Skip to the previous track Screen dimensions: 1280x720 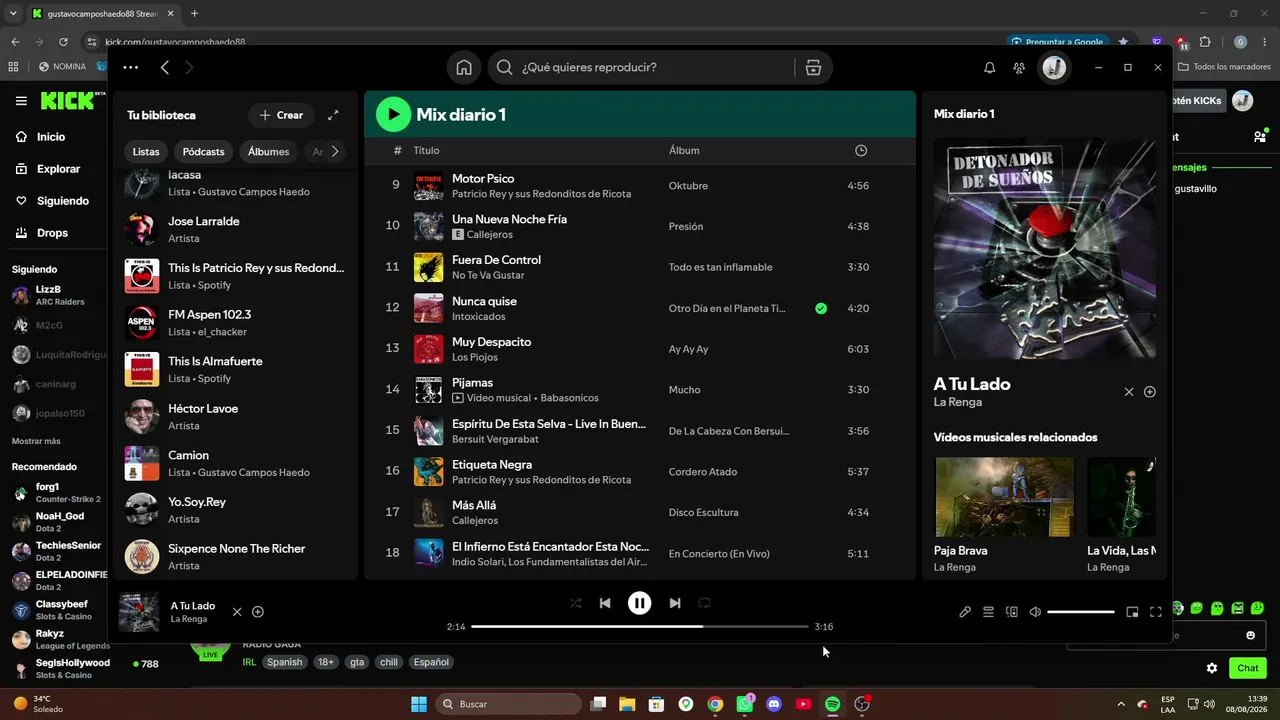[605, 603]
